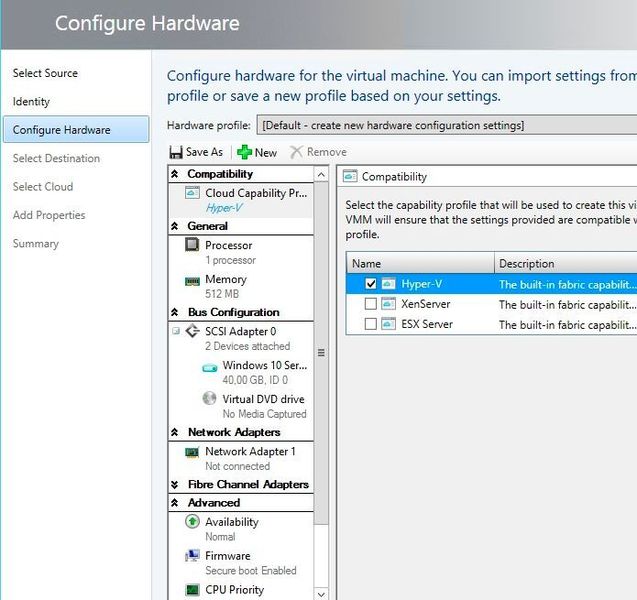Select SCSI Adapter 0 tree entry

pyautogui.click(x=241, y=338)
